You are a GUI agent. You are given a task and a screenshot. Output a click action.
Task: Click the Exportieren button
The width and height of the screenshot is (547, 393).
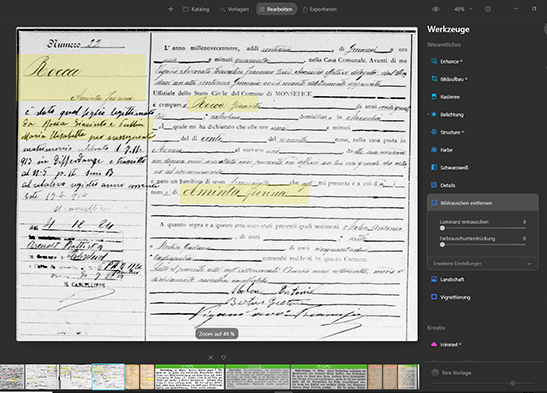coord(319,9)
